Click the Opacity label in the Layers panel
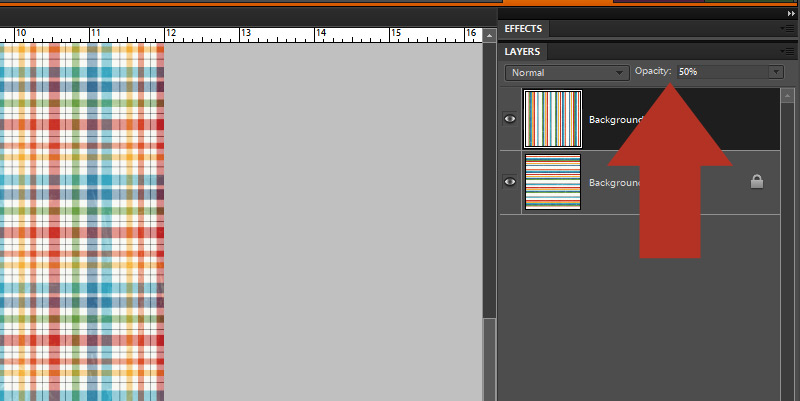The height and width of the screenshot is (401, 800). (652, 72)
